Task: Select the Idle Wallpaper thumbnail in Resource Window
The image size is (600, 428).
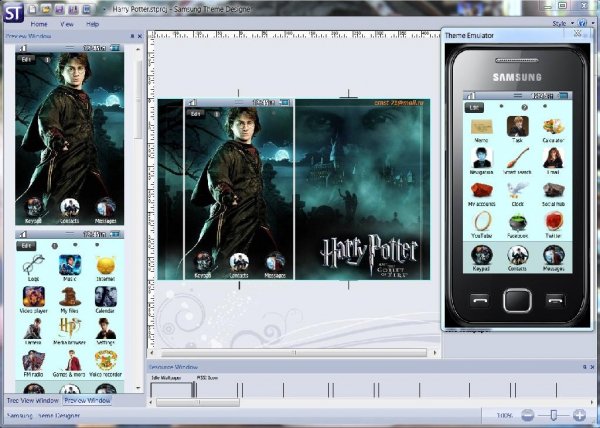Action: click(171, 390)
